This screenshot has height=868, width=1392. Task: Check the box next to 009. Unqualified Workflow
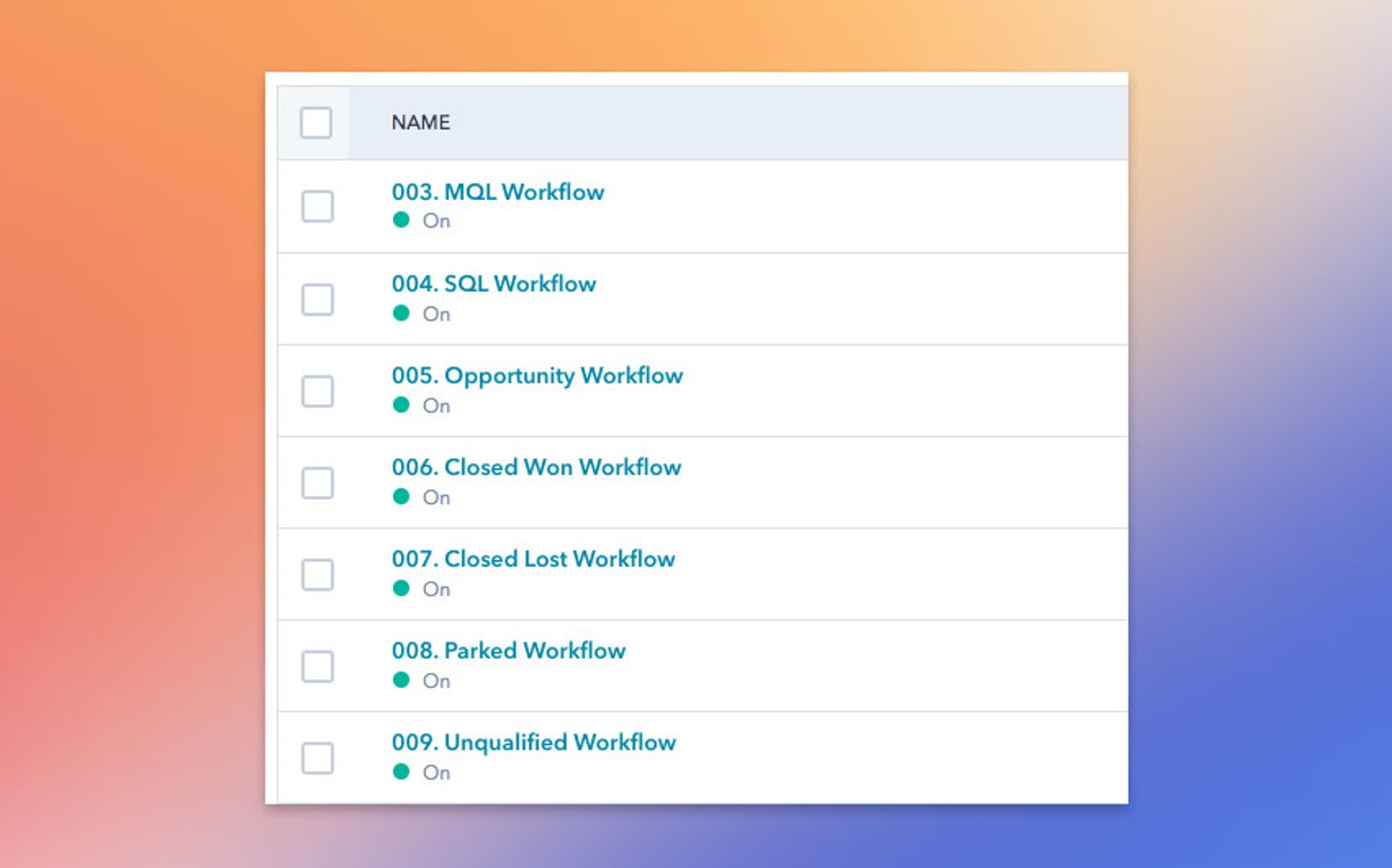click(318, 756)
